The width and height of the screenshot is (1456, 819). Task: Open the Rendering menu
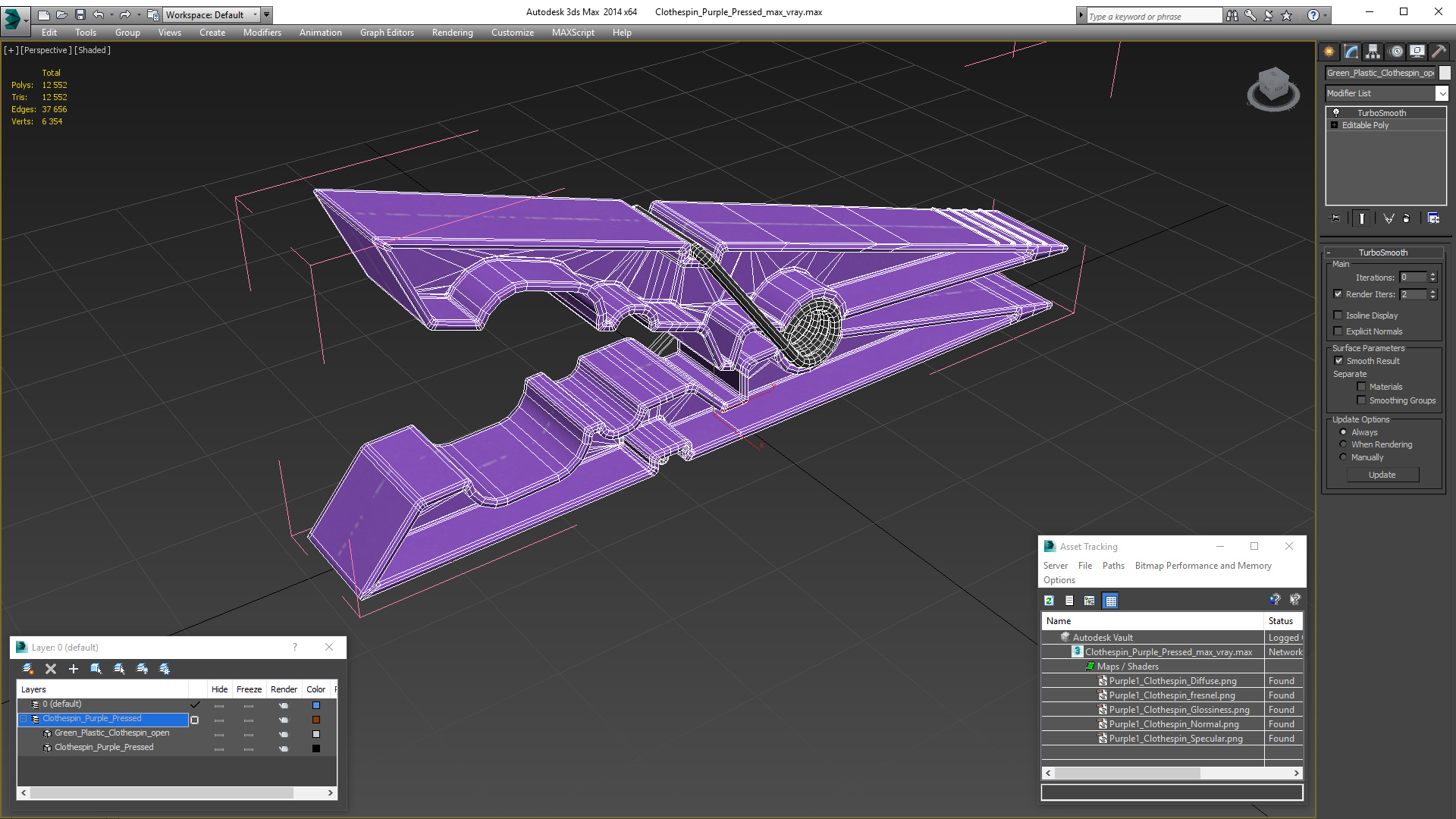(452, 33)
